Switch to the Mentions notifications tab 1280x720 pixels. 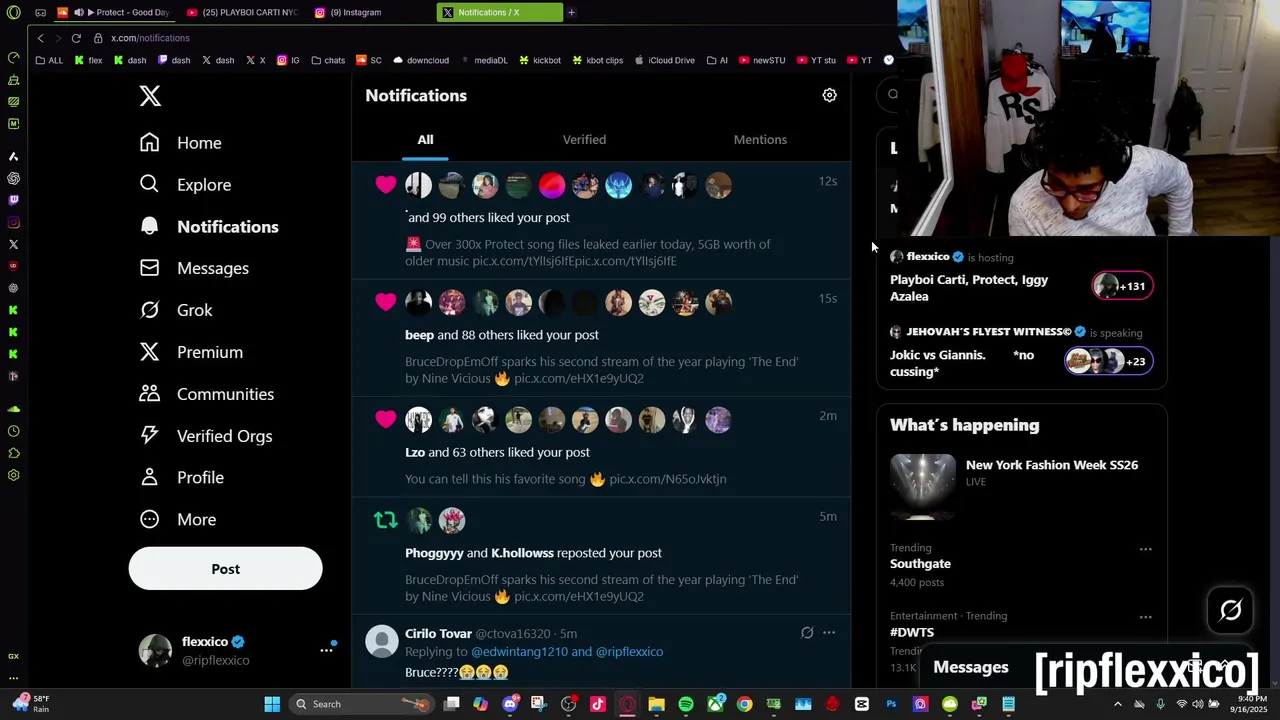tap(760, 140)
